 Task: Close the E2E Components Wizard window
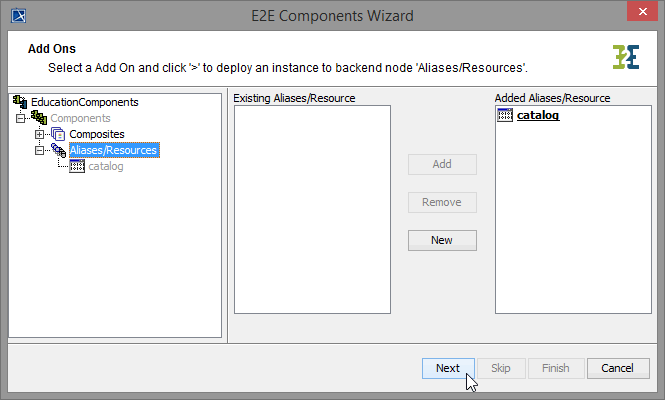pos(640,14)
